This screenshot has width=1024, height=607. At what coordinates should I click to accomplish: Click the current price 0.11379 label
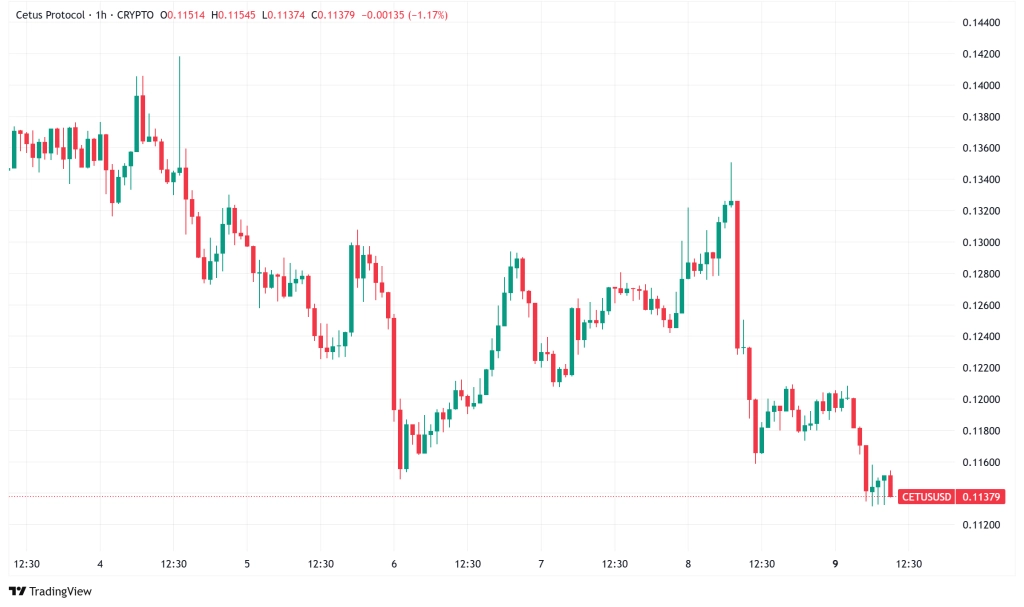(x=980, y=497)
